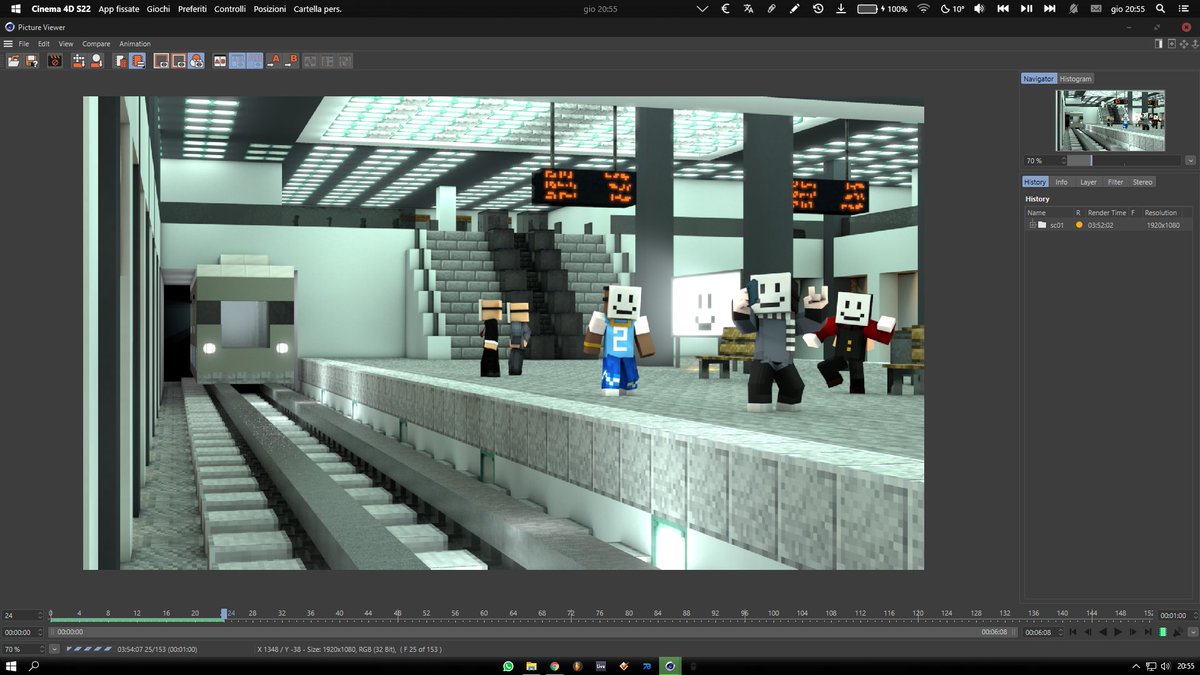Viewport: 1200px width, 675px height.
Task: Select the Stereo tab
Action: tap(1143, 182)
